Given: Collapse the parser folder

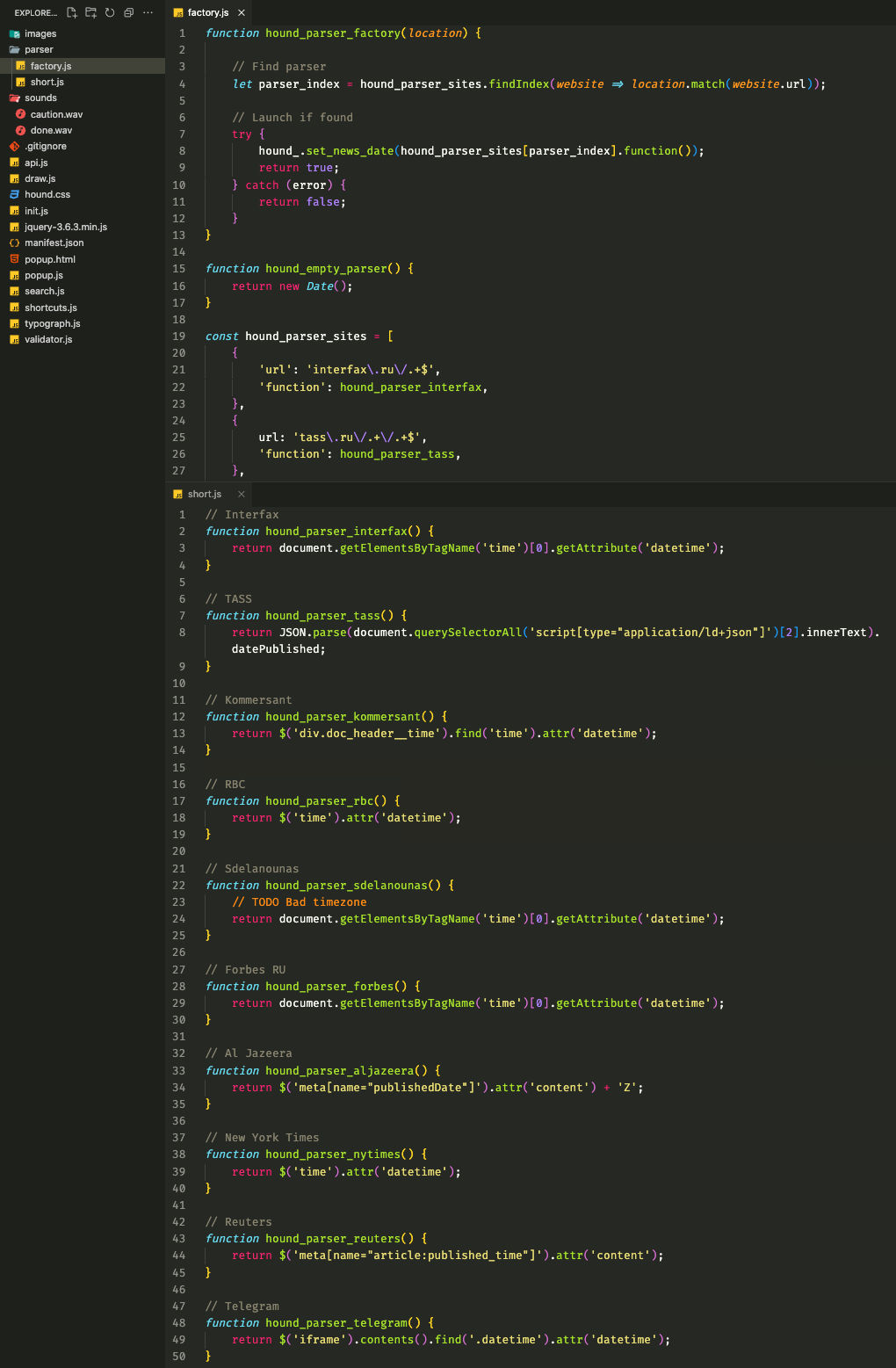Looking at the screenshot, I should point(83,49).
